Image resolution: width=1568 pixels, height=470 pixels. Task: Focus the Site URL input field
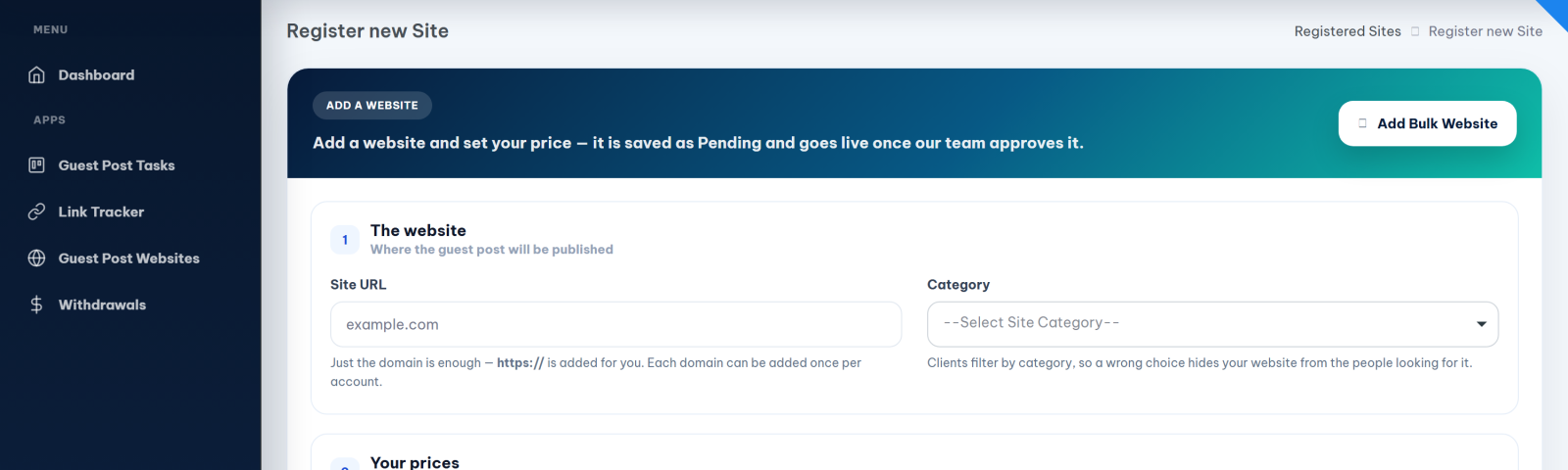(x=615, y=324)
